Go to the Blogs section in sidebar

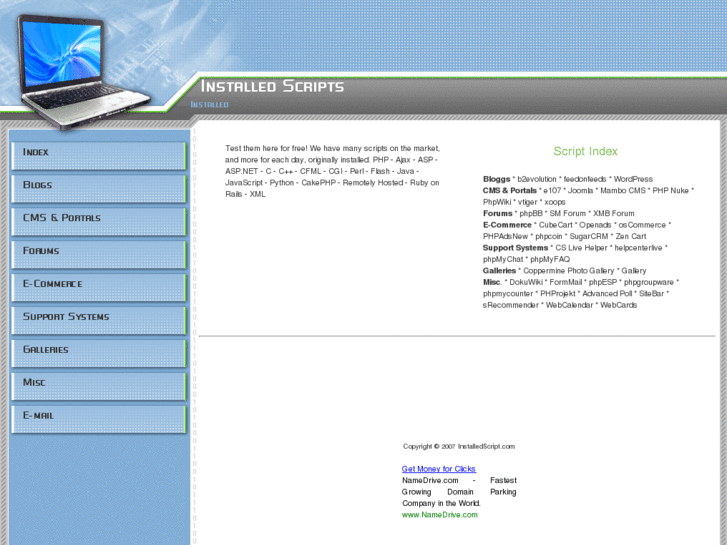tap(98, 188)
